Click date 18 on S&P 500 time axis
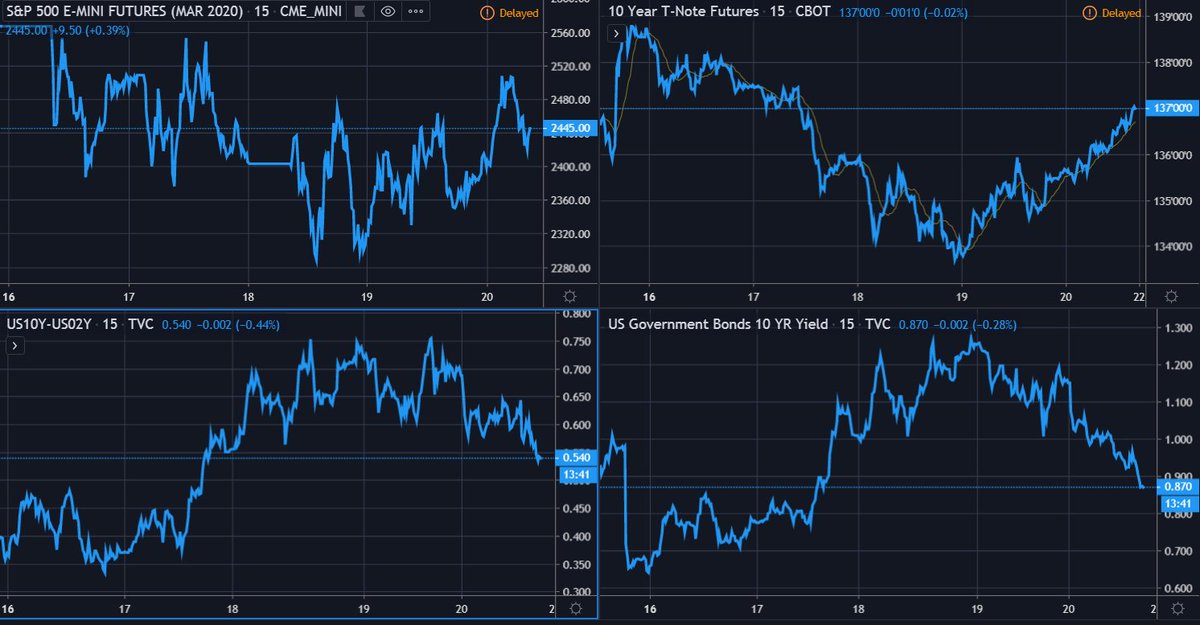 click(248, 297)
